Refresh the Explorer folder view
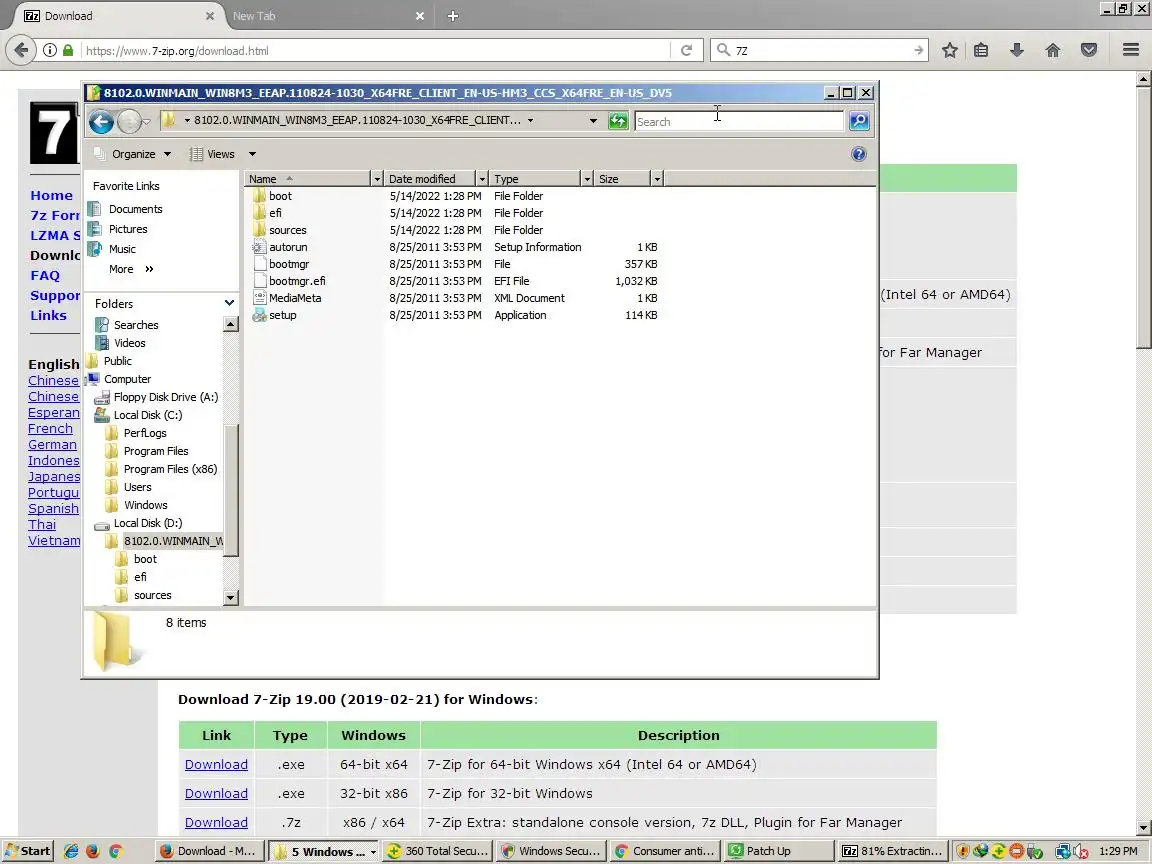Screen dimensions: 1152x864 pos(619,121)
